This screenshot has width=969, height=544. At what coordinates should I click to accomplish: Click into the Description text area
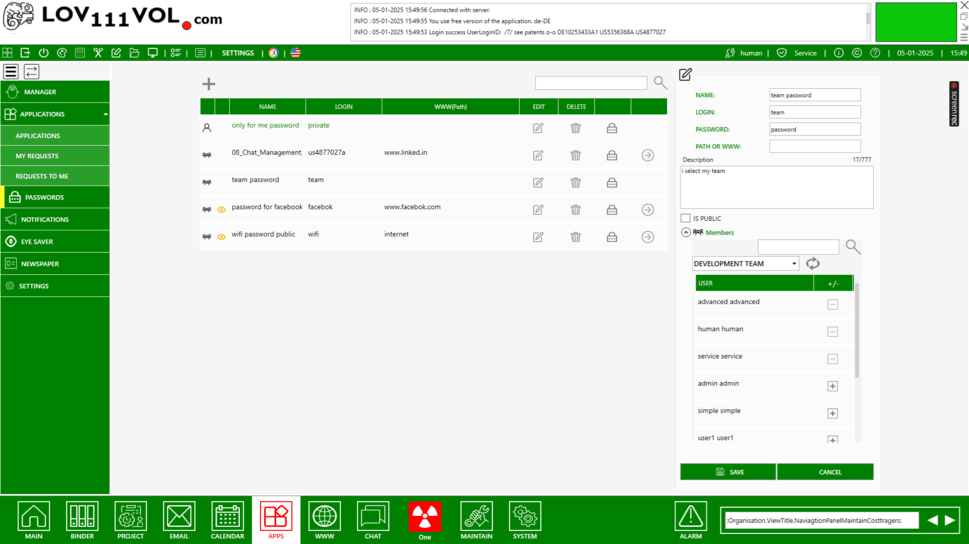777,187
